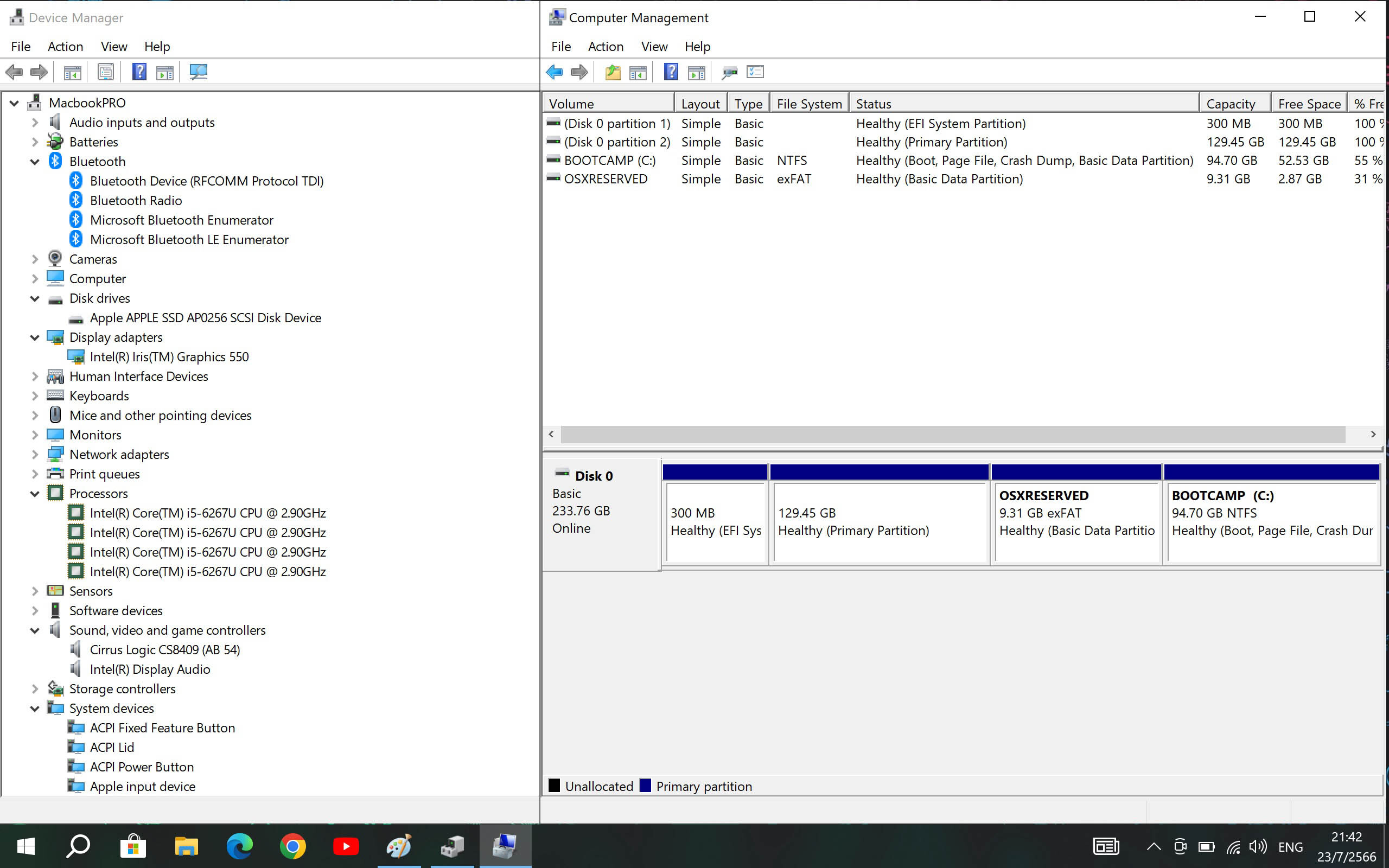Select BOOTCAMP (C:) row in volume list
The image size is (1389, 868).
(x=964, y=161)
